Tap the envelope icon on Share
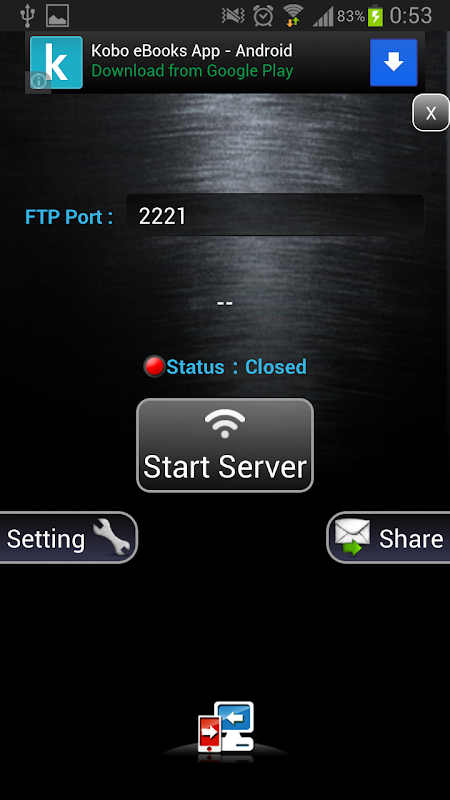Image resolution: width=450 pixels, height=800 pixels. point(352,537)
